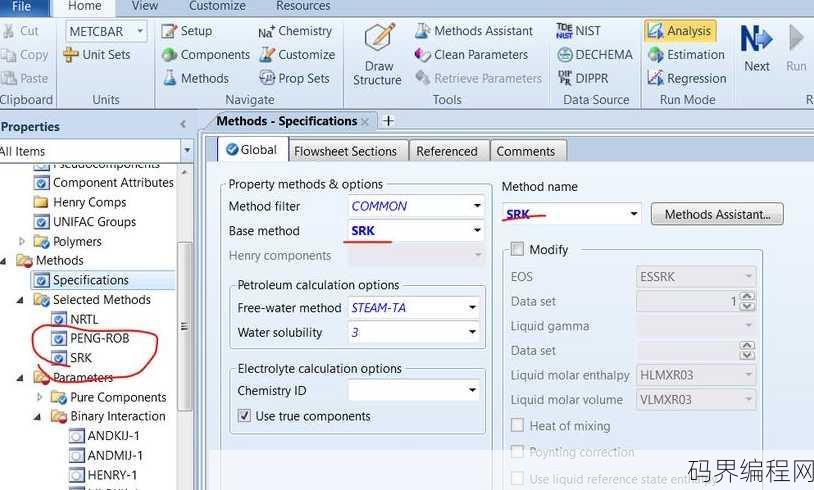
Task: Select UNIFAC Groups in the tree
Action: (x=85, y=222)
